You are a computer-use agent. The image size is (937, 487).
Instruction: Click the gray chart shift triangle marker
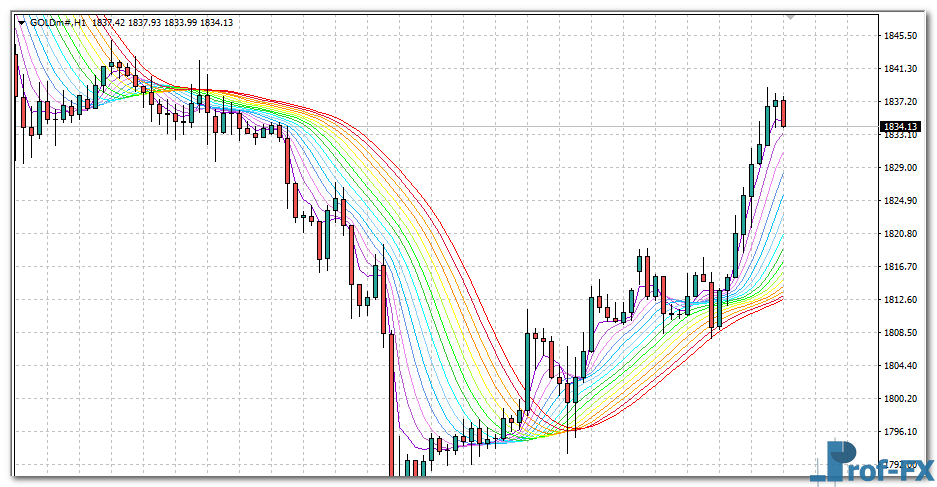pyautogui.click(x=792, y=18)
